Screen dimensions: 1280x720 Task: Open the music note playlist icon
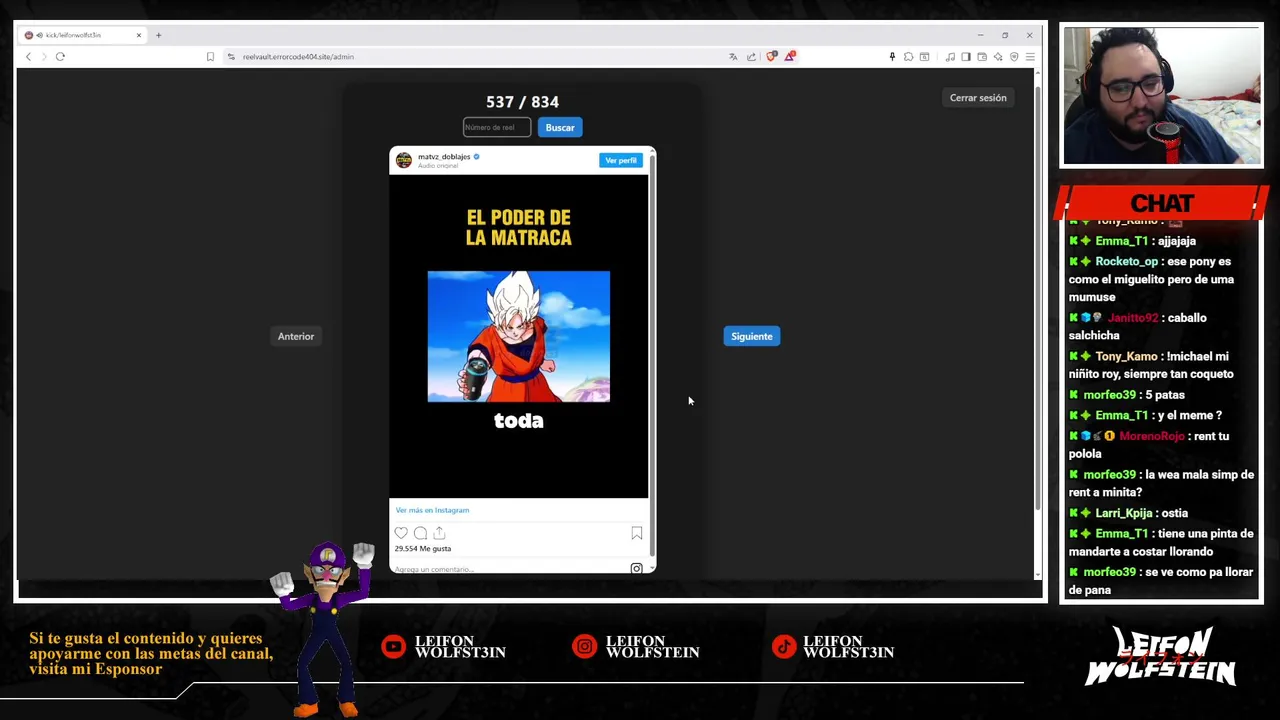(950, 57)
